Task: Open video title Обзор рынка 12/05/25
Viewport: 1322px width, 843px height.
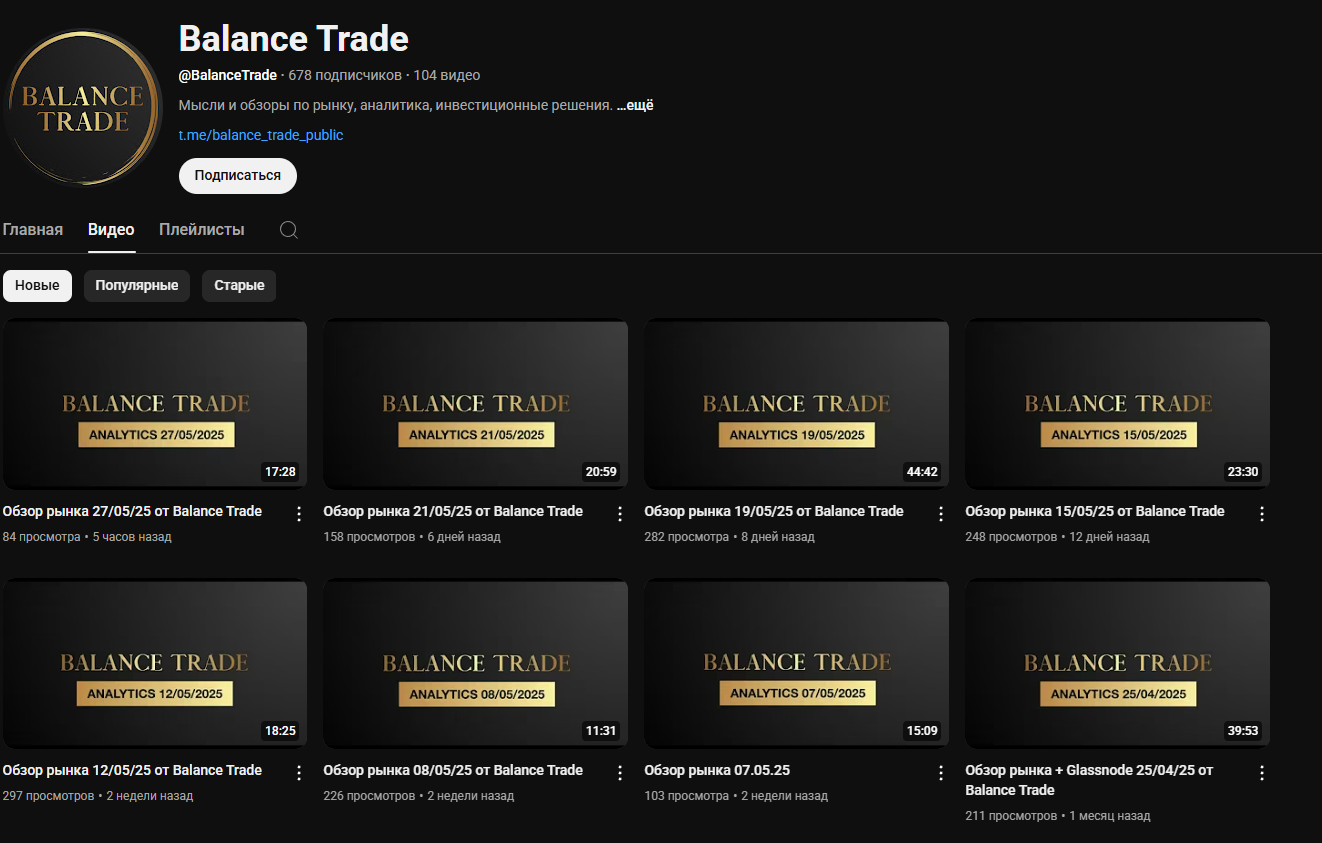Action: 132,770
